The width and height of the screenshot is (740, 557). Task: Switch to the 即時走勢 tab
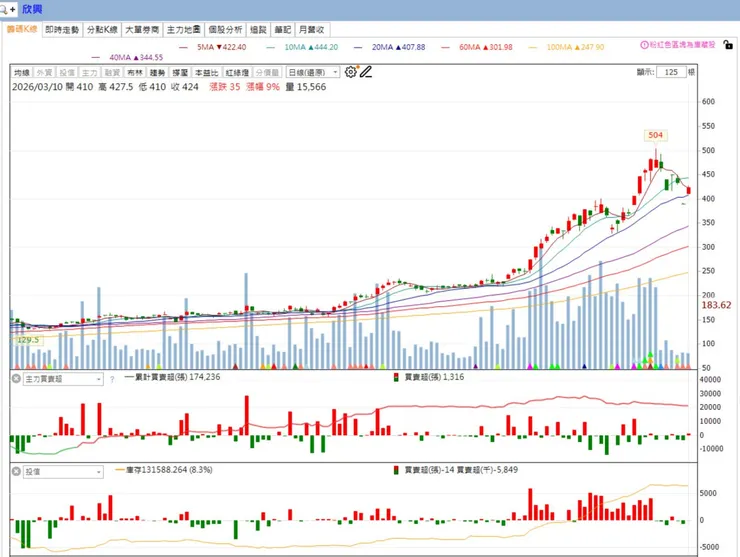(62, 30)
